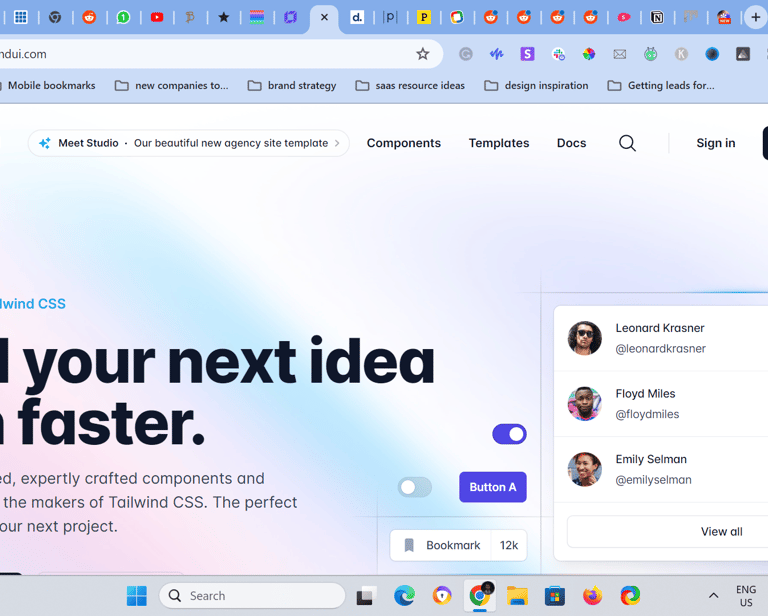Open the 'Getting leads for...' bookmark folder
This screenshot has height=616, width=768.
661,86
